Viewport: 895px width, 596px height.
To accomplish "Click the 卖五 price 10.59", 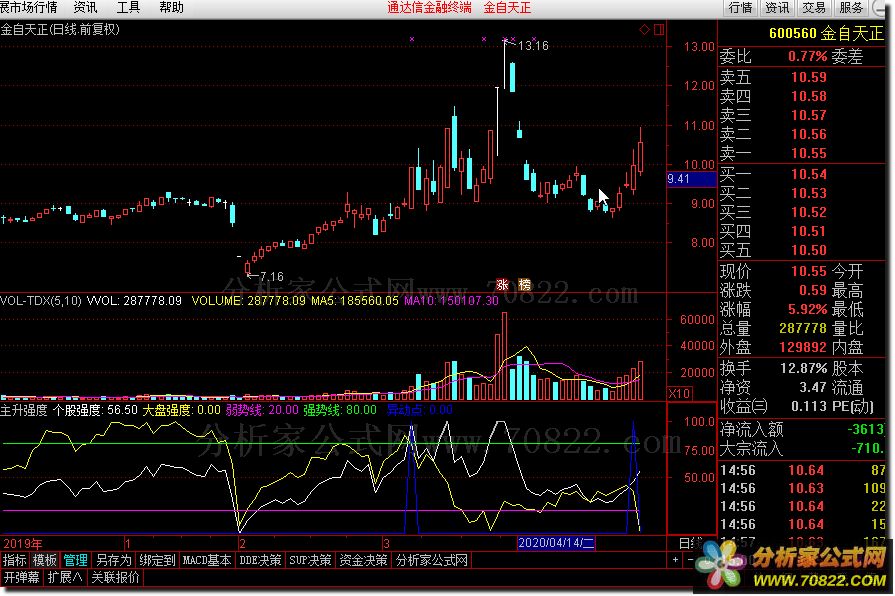I will [x=809, y=77].
